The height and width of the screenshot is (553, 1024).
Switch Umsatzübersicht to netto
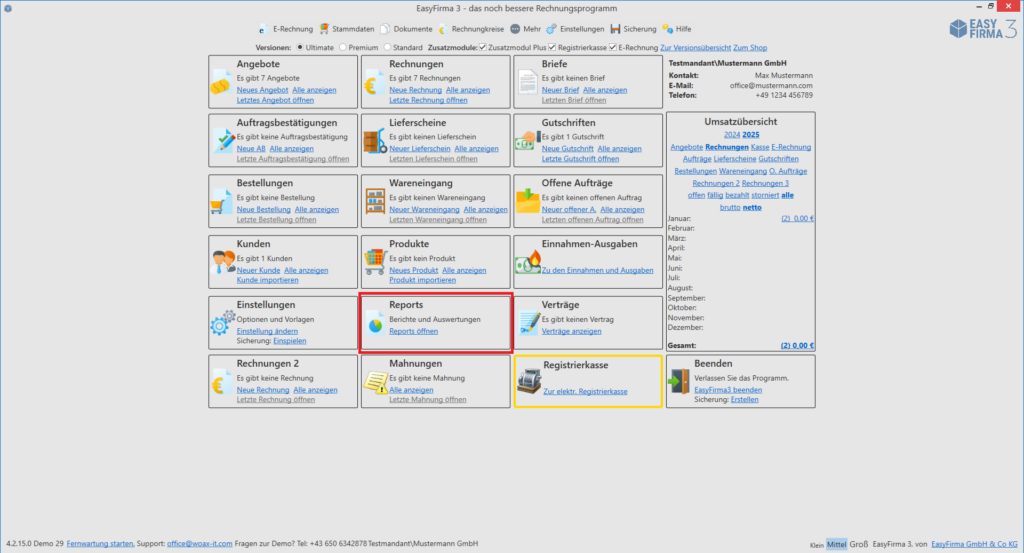pyautogui.click(x=752, y=207)
